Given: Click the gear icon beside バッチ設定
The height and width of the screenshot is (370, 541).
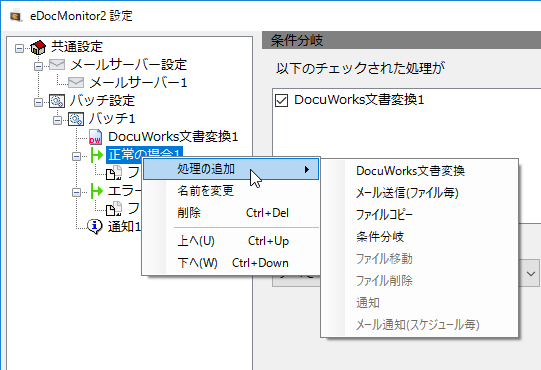Looking at the screenshot, I should pyautogui.click(x=57, y=101).
